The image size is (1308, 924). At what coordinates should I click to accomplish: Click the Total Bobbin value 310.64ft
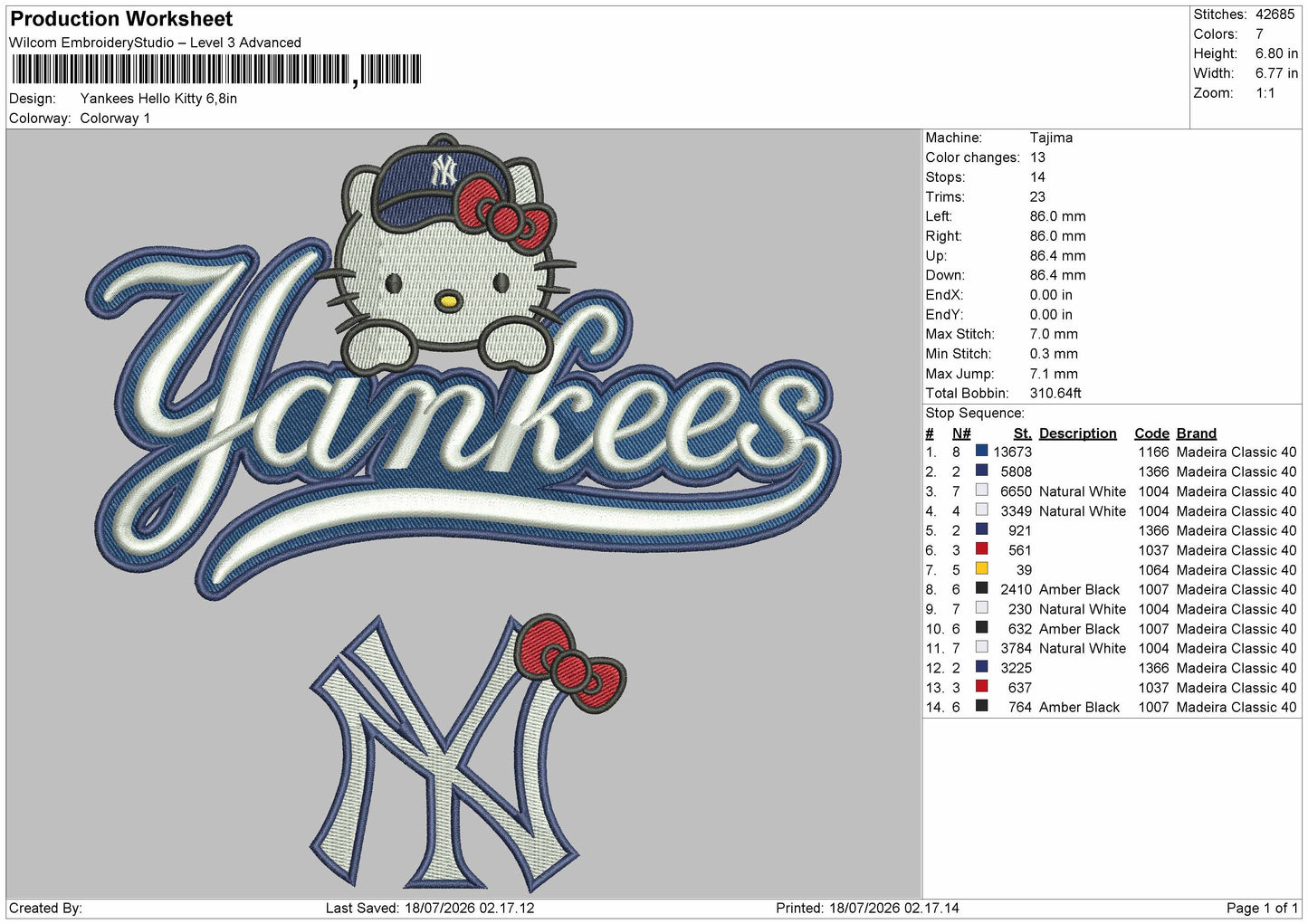tap(1055, 393)
